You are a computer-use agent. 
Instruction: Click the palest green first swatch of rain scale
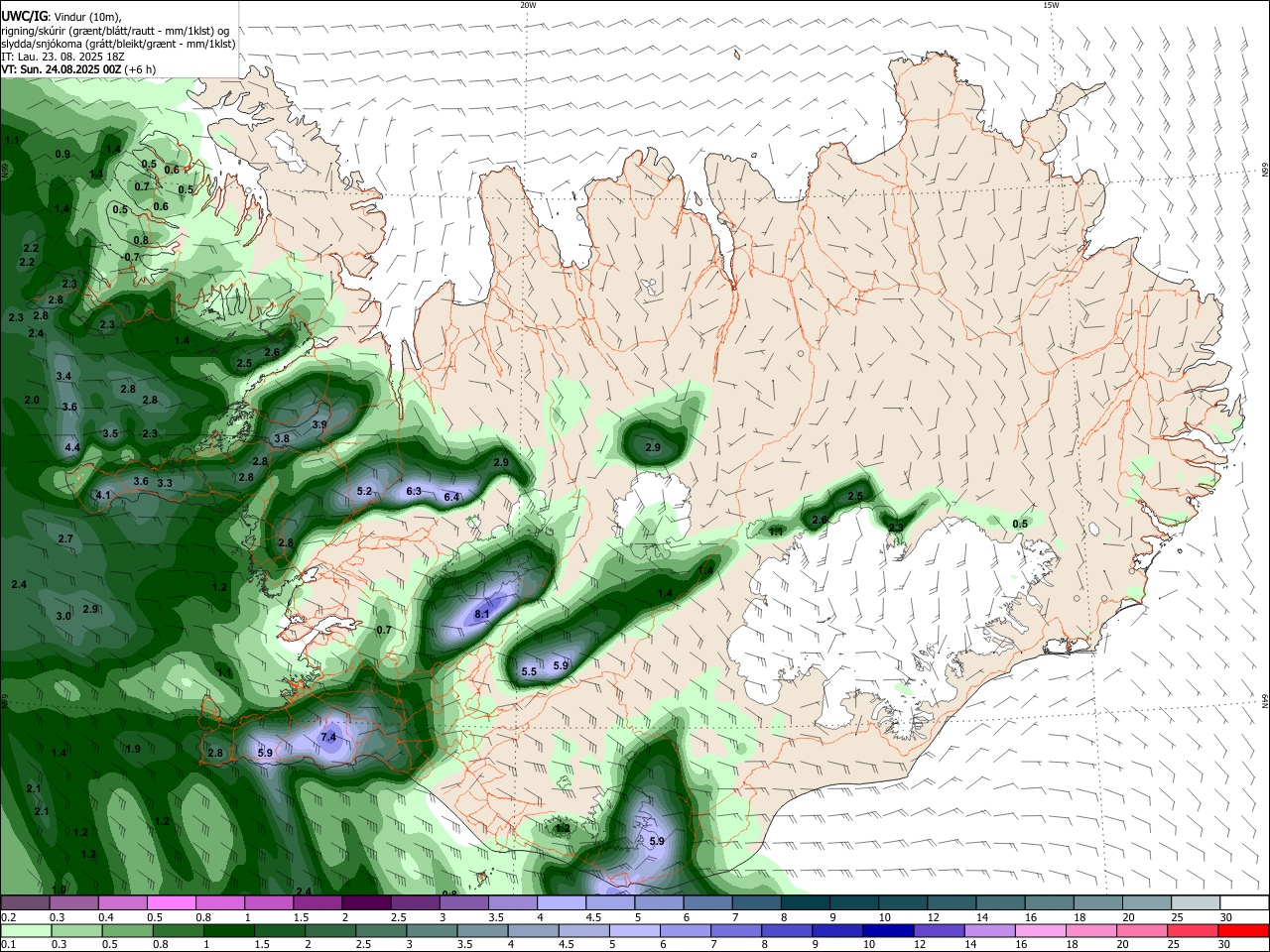pyautogui.click(x=25, y=930)
